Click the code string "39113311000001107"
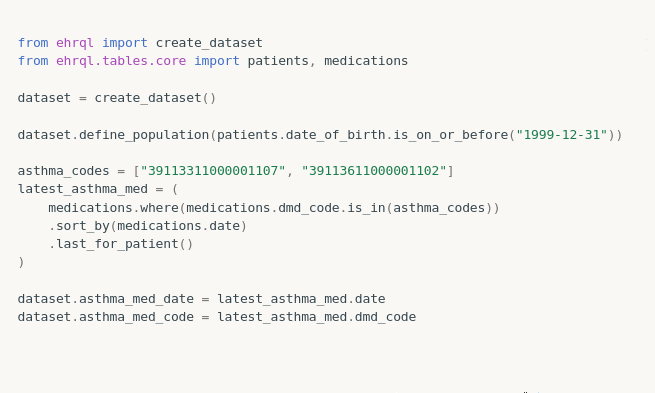655x393 pixels. (x=213, y=171)
